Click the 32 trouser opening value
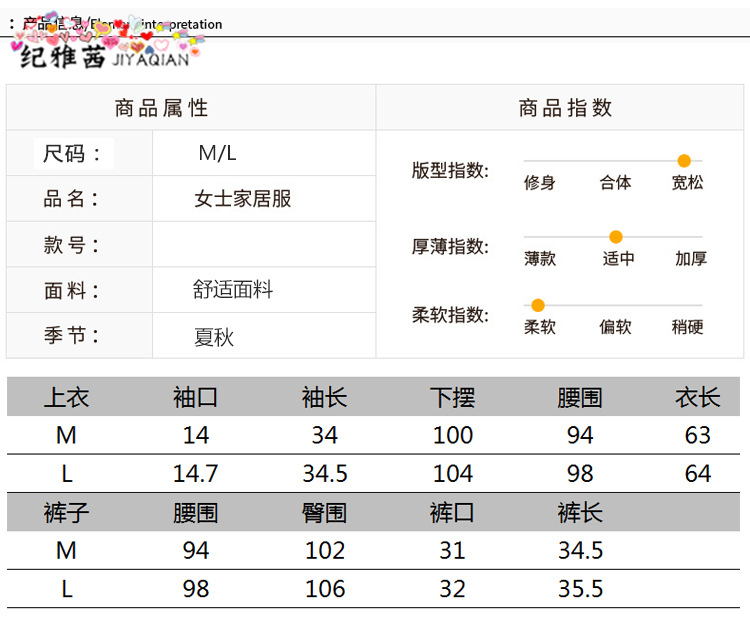Viewport: 750px width, 620px height. click(x=452, y=588)
